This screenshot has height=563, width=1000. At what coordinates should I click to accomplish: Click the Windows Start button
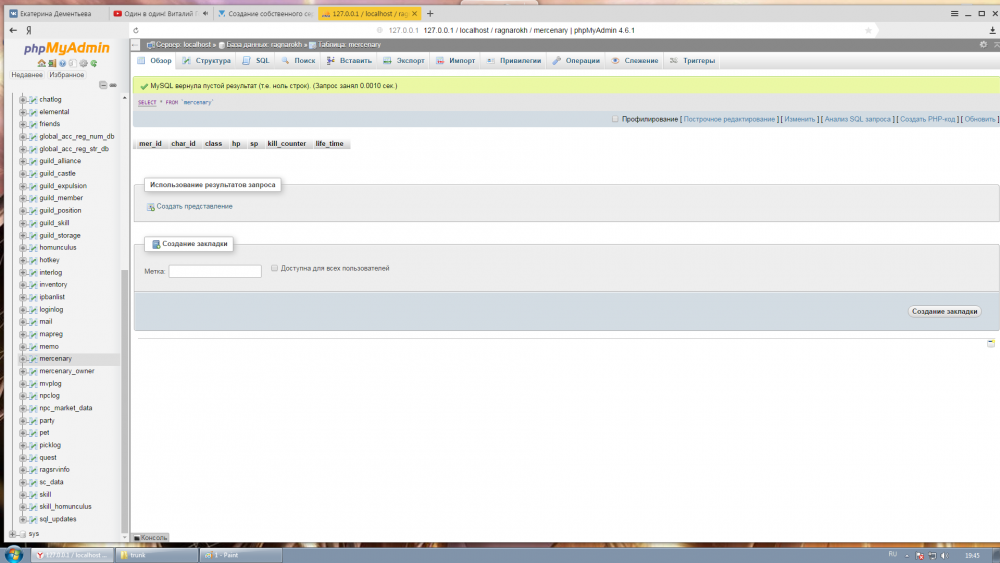(x=14, y=554)
